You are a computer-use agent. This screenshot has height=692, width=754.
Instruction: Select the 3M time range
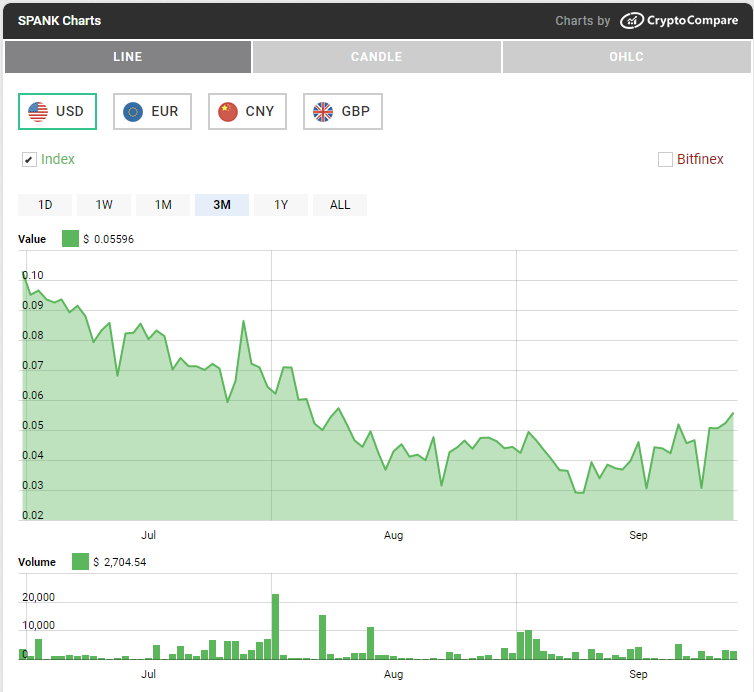pos(222,205)
